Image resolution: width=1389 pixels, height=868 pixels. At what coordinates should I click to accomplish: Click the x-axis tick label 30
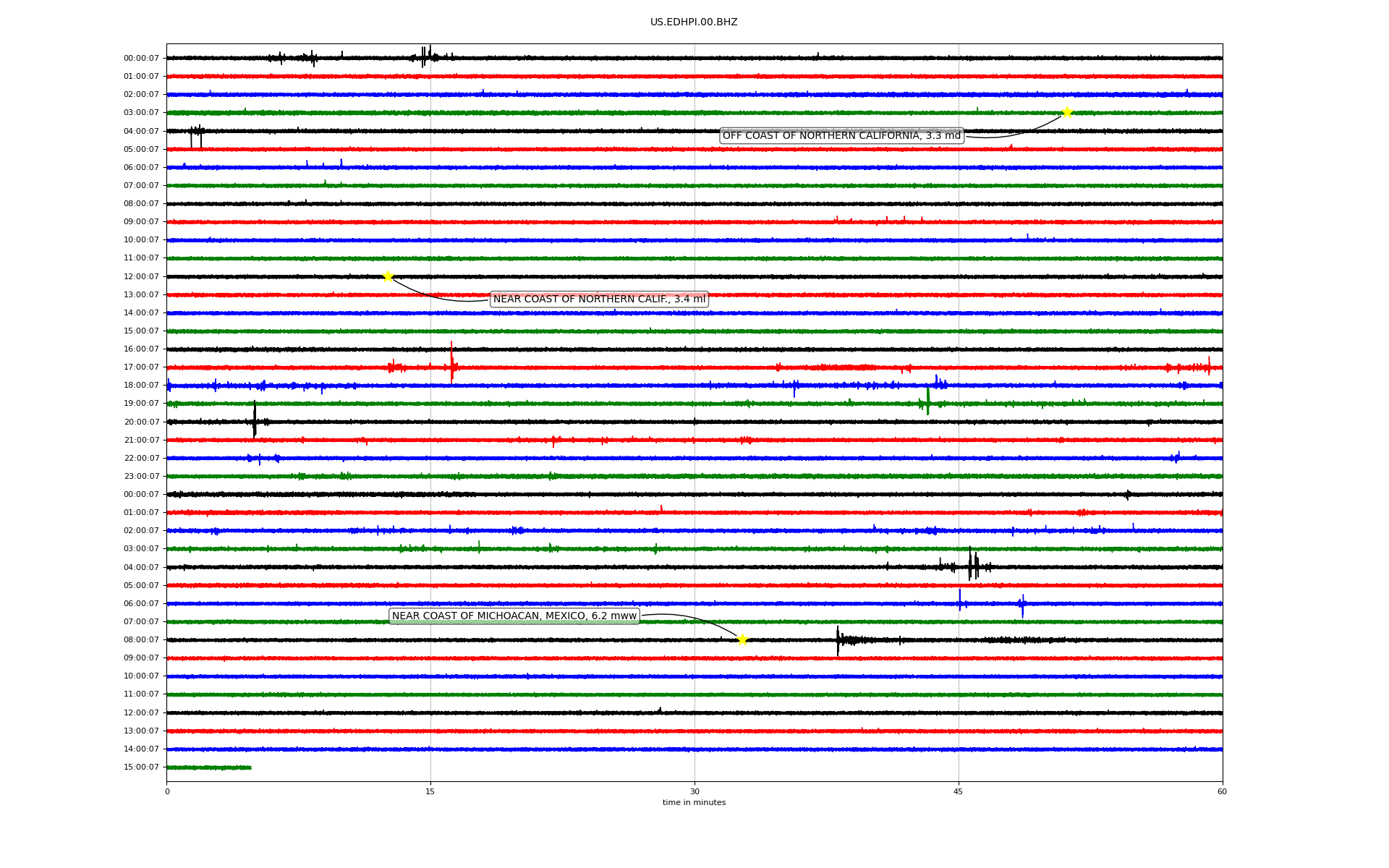tap(694, 791)
